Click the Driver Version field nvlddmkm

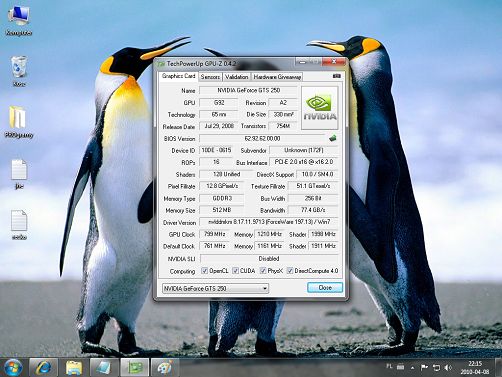pyautogui.click(x=269, y=222)
